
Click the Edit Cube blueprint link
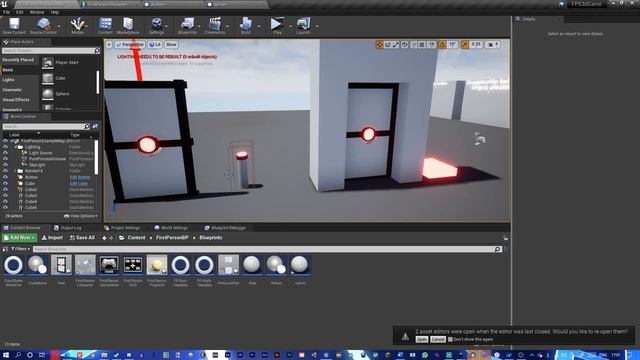point(79,183)
